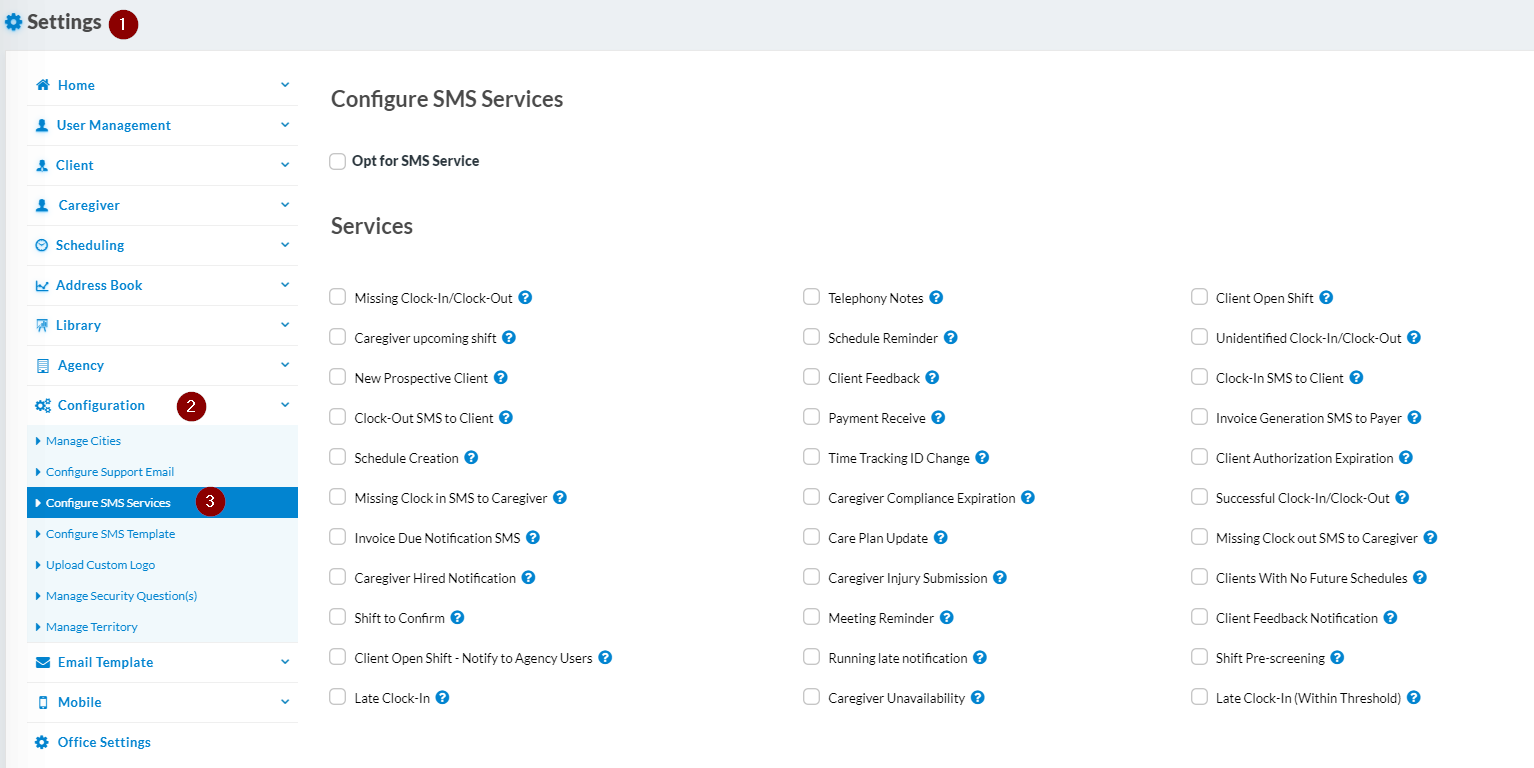This screenshot has width=1534, height=768.
Task: Open the Manage Territory link
Action: 91,627
